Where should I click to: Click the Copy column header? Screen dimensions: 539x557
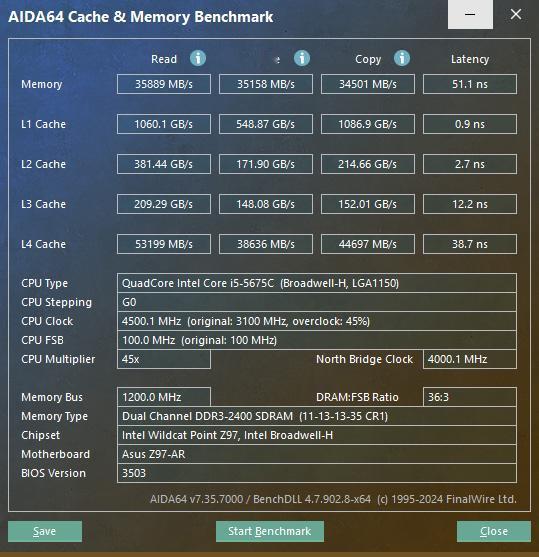pyautogui.click(x=368, y=59)
